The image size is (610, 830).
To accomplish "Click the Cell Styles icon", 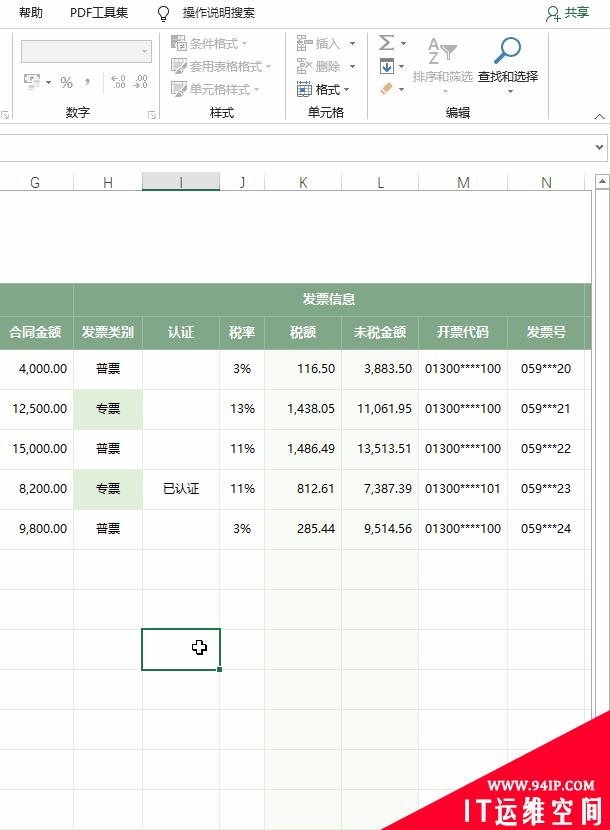I will point(178,89).
